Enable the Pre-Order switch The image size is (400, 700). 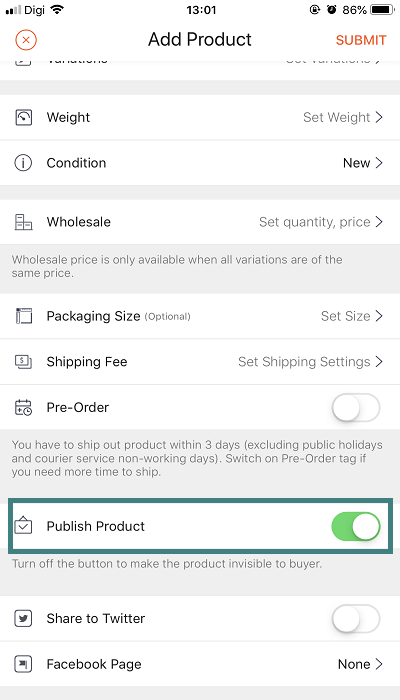[356, 407]
